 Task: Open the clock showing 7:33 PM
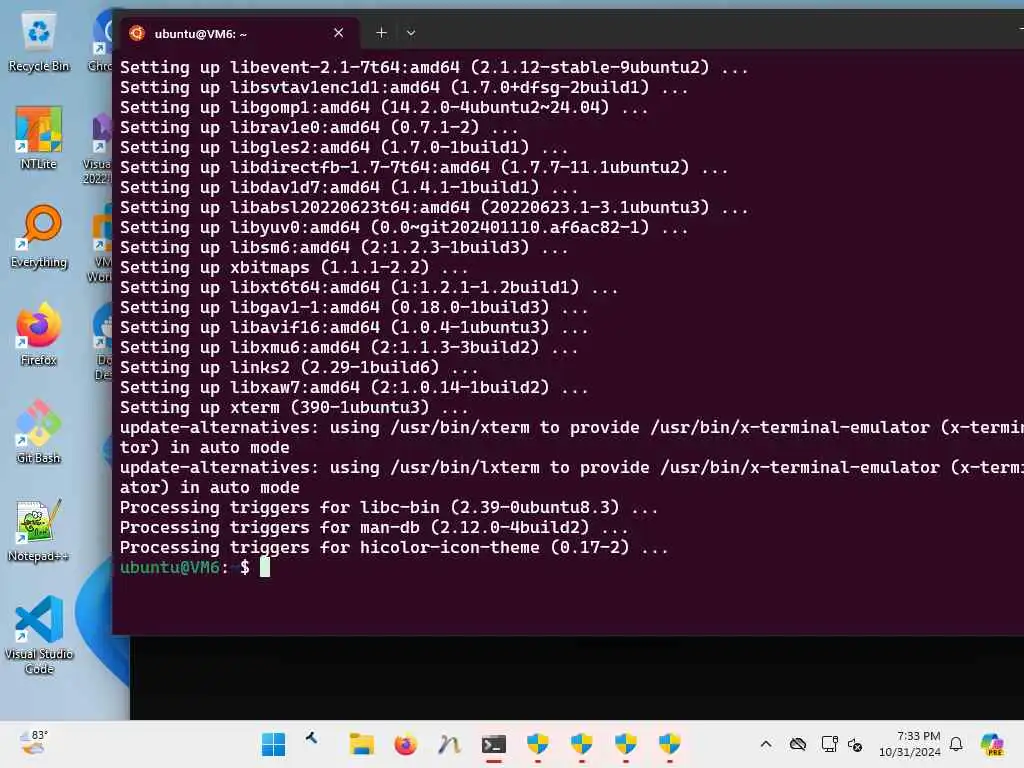point(910,744)
